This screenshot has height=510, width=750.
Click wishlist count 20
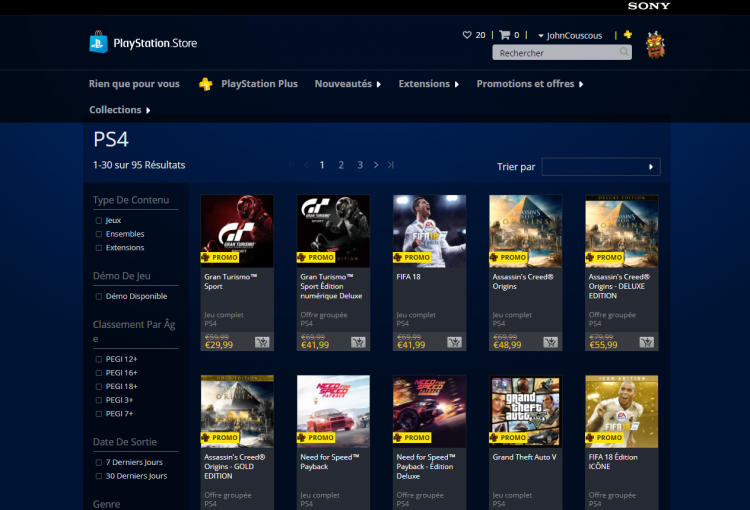[x=480, y=35]
